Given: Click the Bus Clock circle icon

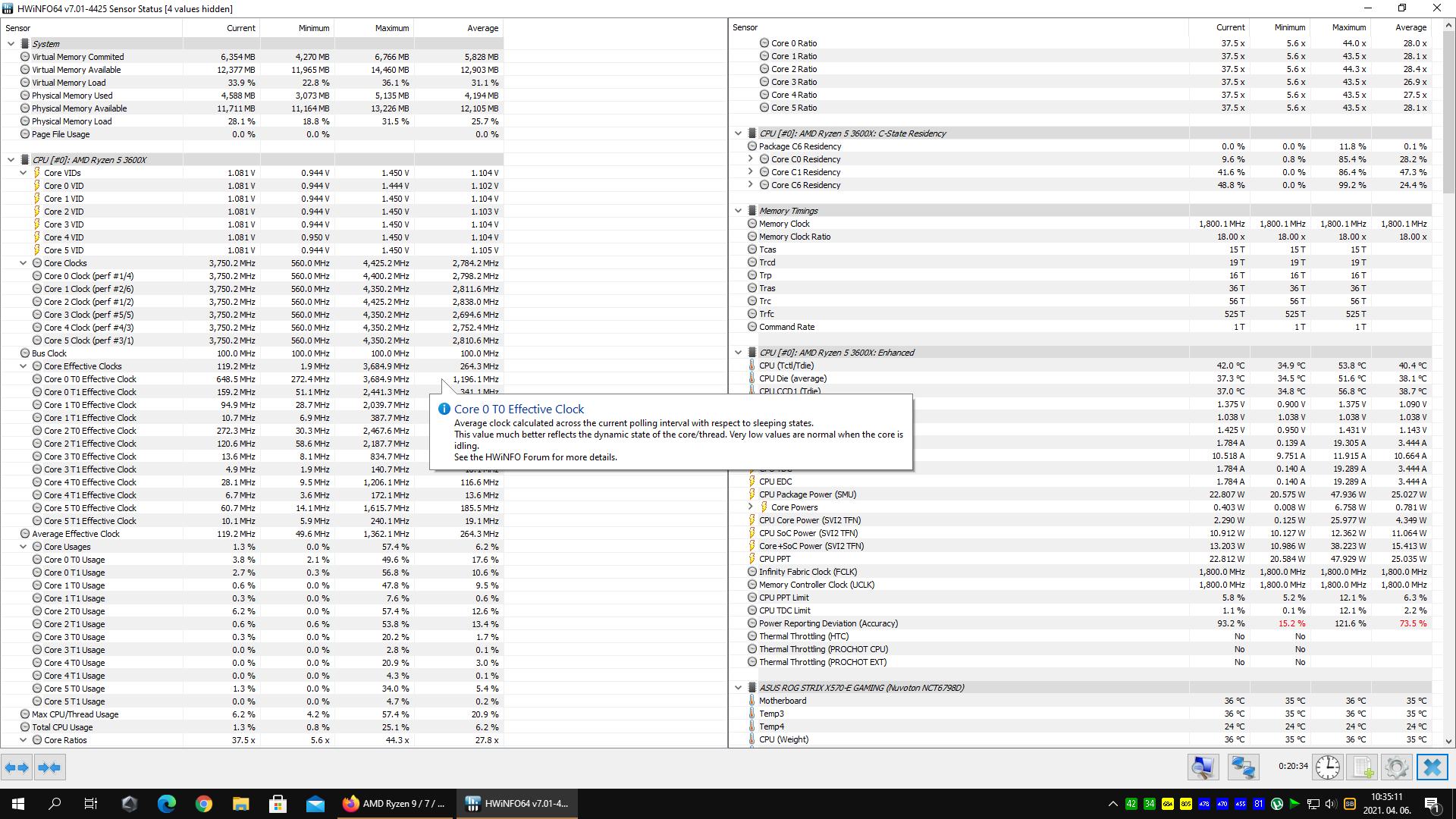Looking at the screenshot, I should pyautogui.click(x=25, y=353).
